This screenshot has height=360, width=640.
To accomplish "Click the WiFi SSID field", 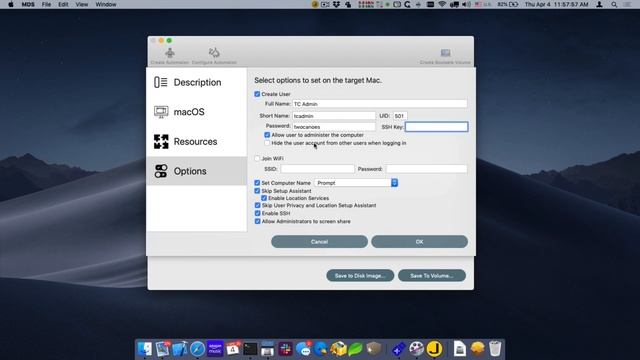I will (317, 169).
